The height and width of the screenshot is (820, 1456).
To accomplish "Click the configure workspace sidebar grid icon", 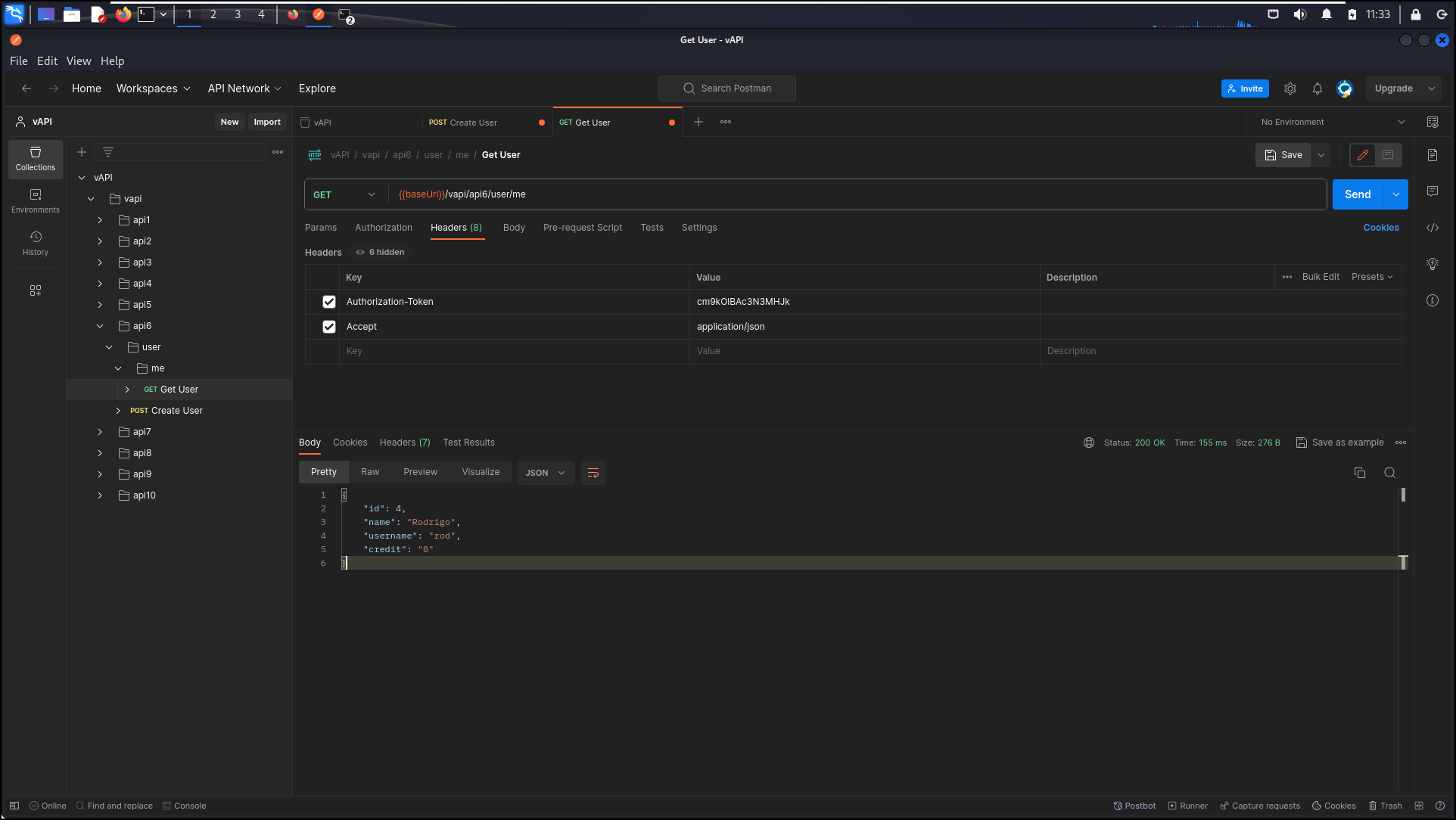I will (36, 290).
